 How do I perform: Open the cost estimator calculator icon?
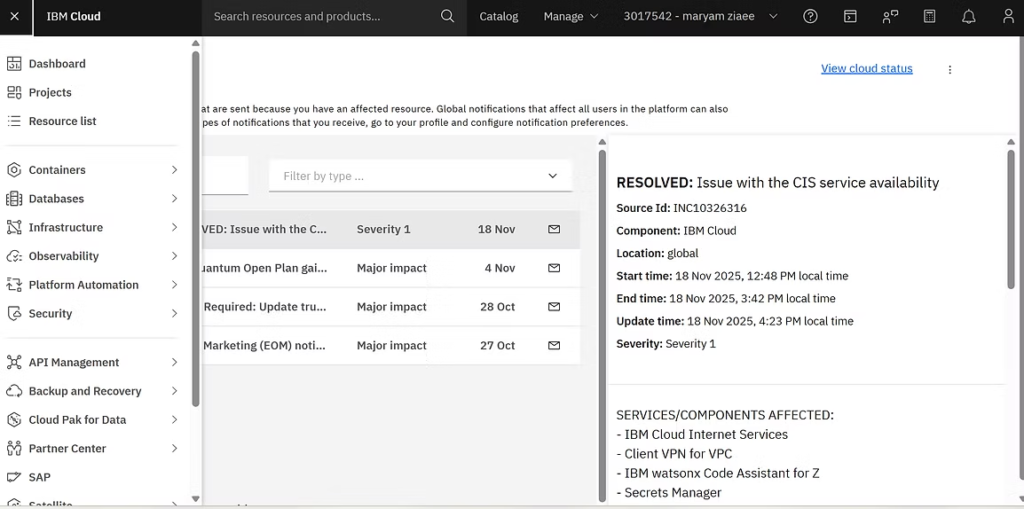(x=929, y=16)
